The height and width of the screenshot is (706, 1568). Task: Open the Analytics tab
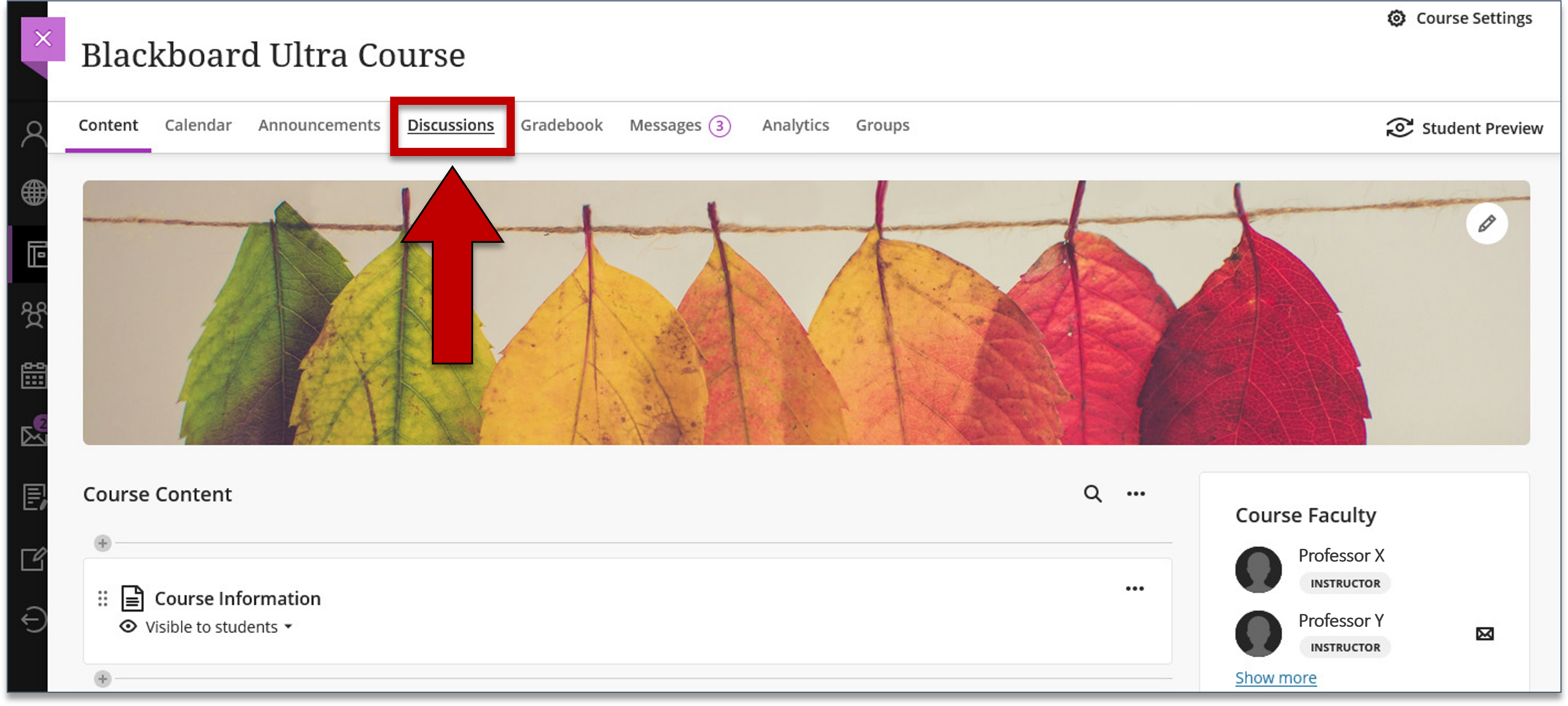click(795, 125)
